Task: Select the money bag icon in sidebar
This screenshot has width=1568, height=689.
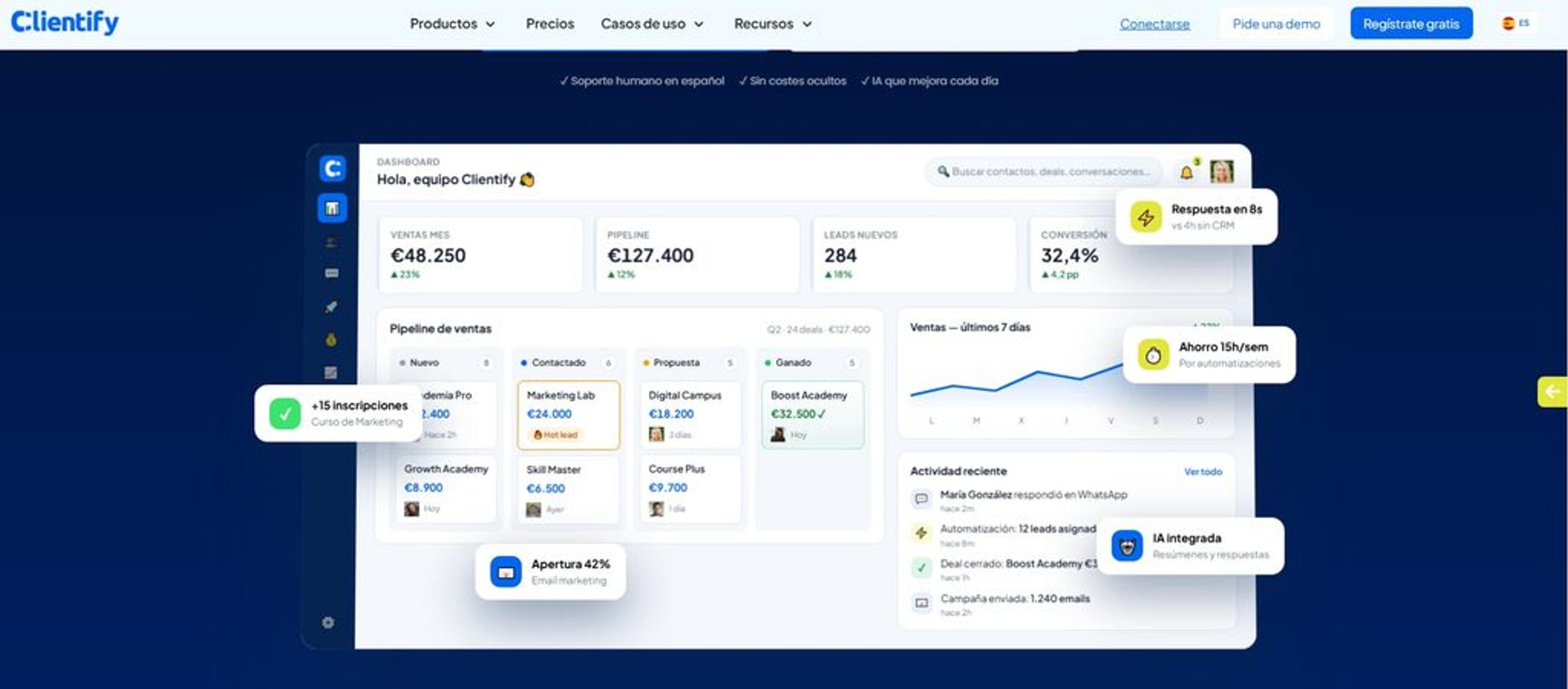Action: (330, 340)
